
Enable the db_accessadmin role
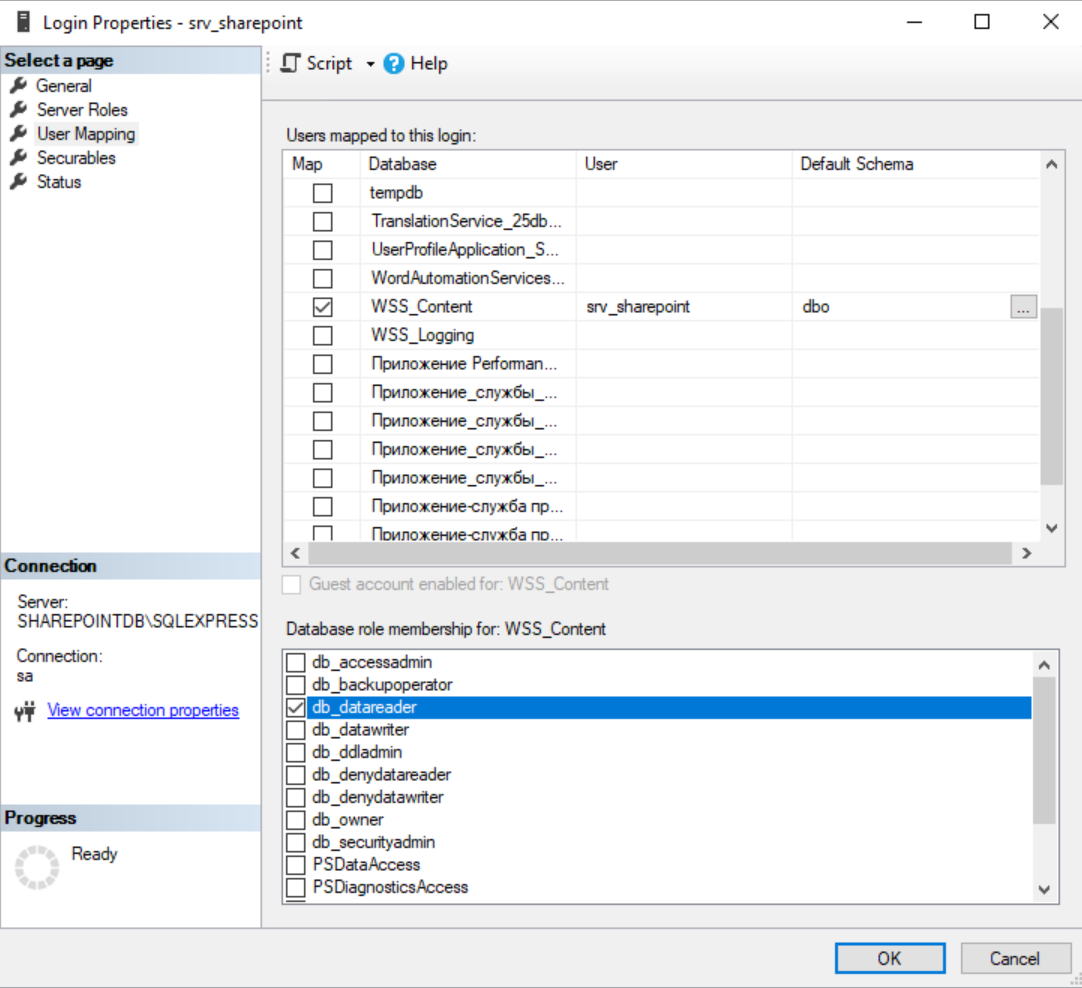click(x=296, y=662)
